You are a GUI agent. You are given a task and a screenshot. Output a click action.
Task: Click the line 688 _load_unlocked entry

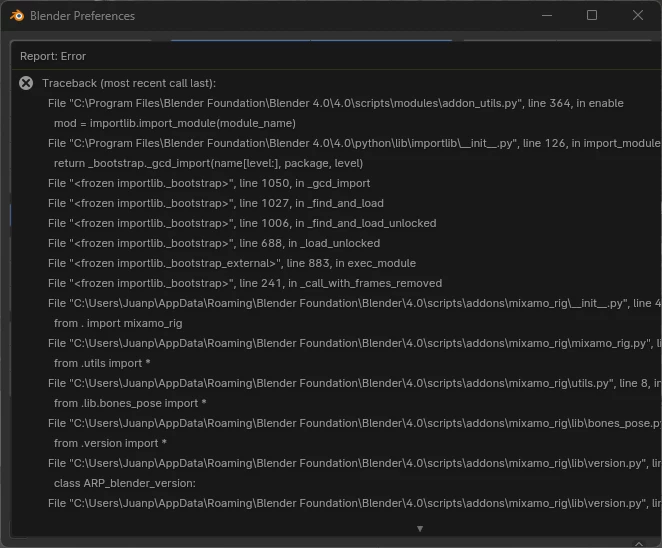point(214,244)
